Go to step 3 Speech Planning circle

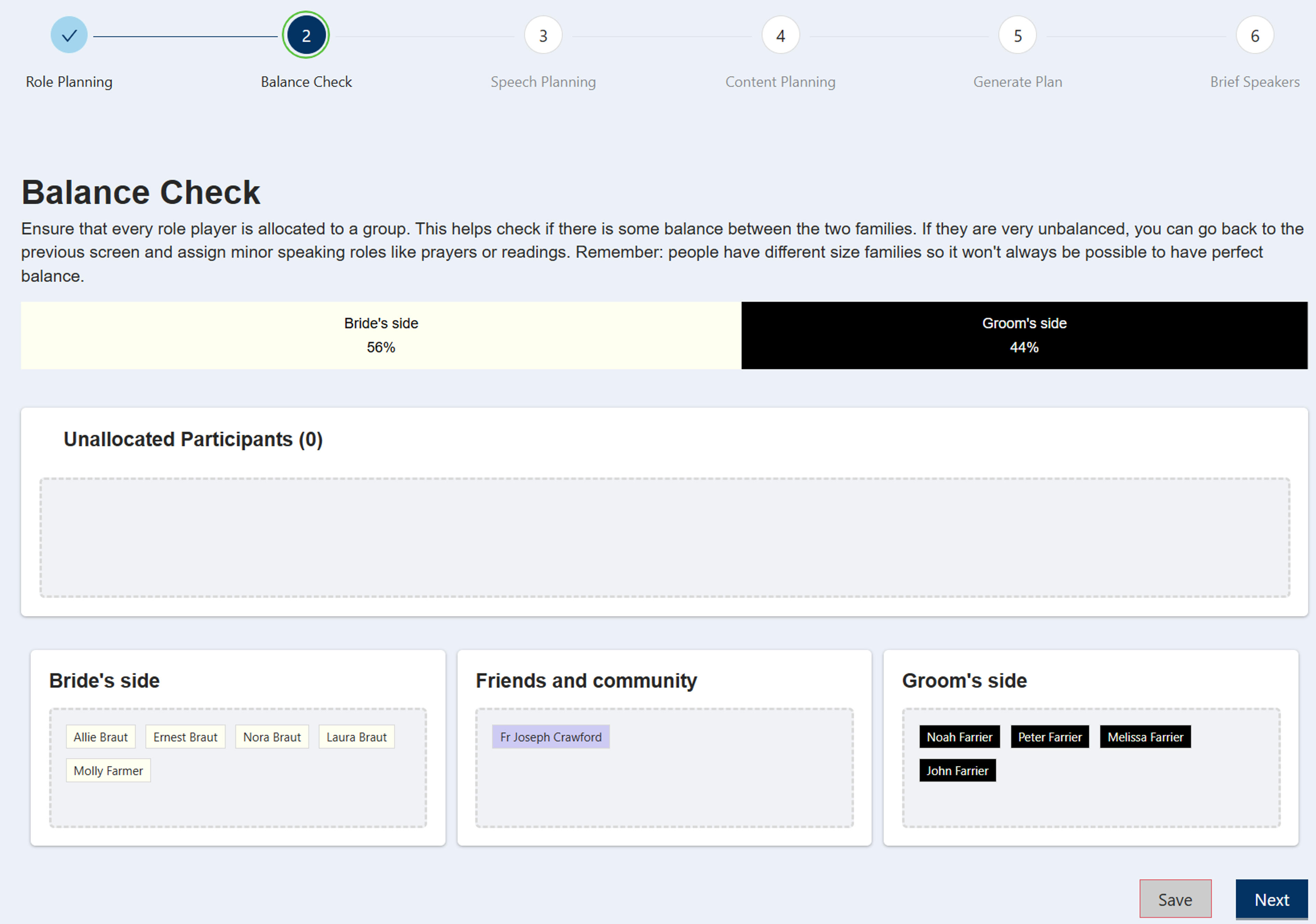544,36
